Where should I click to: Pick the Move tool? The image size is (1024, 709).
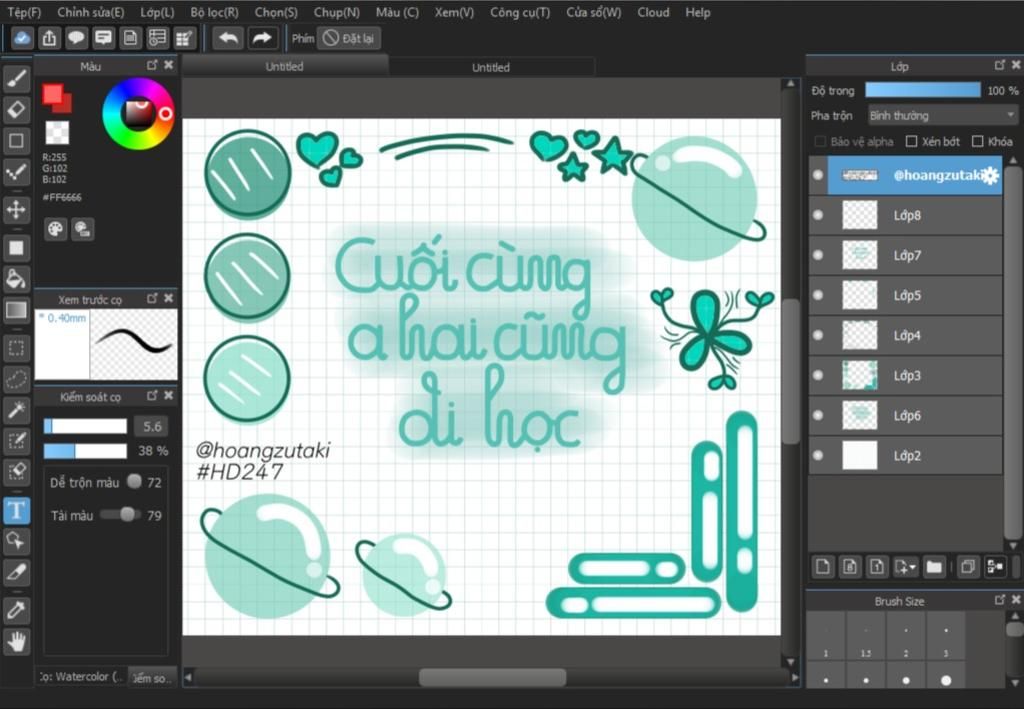pos(16,209)
